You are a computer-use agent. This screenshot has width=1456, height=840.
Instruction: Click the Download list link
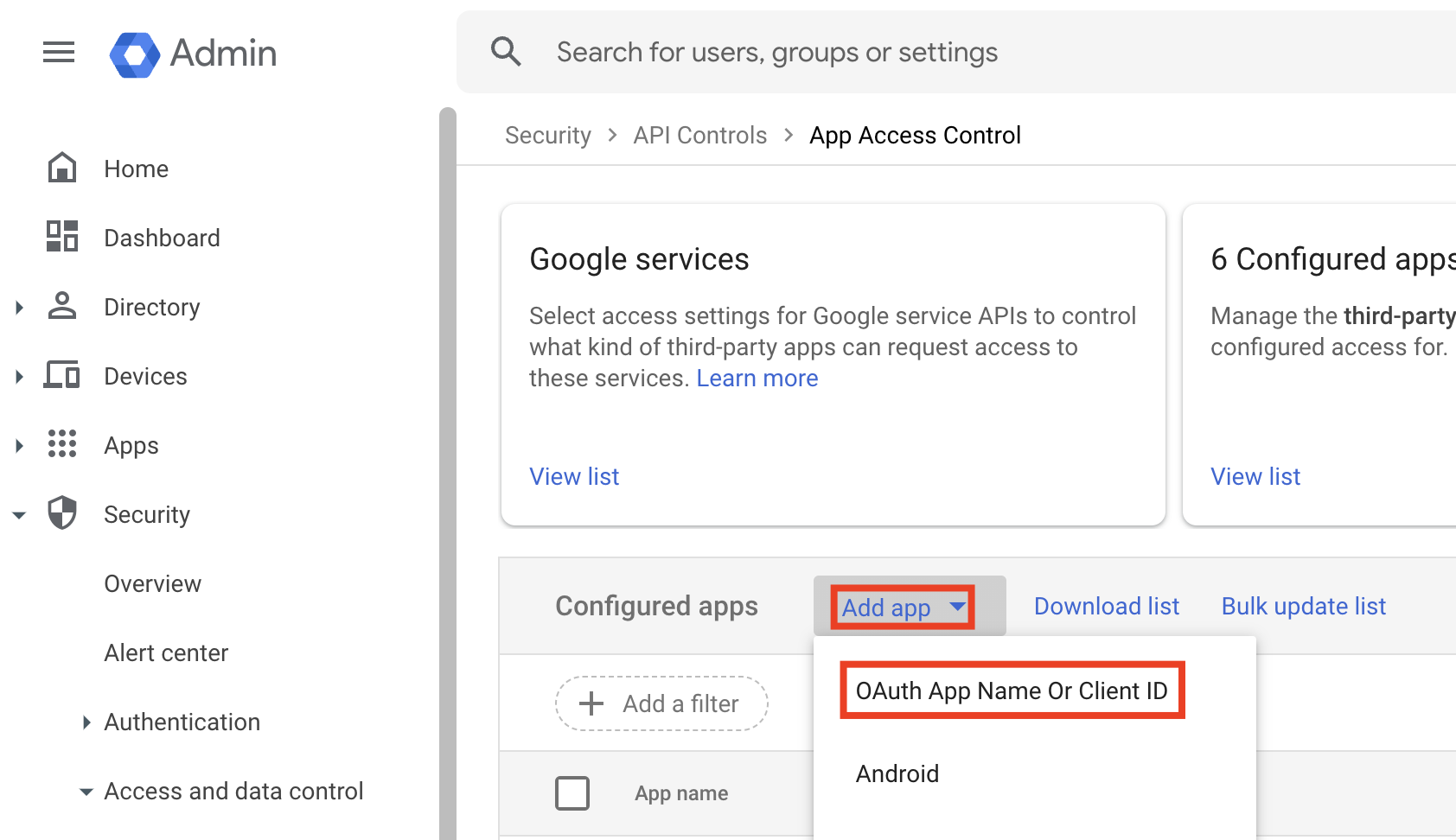click(x=1106, y=607)
